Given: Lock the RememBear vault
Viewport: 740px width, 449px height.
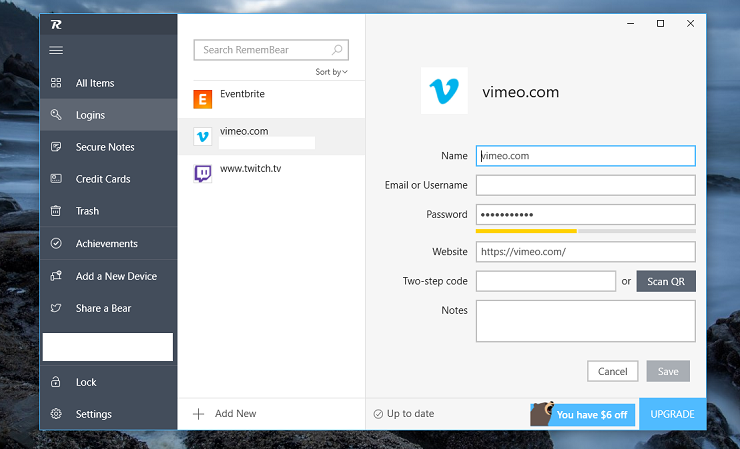Looking at the screenshot, I should (x=109, y=382).
